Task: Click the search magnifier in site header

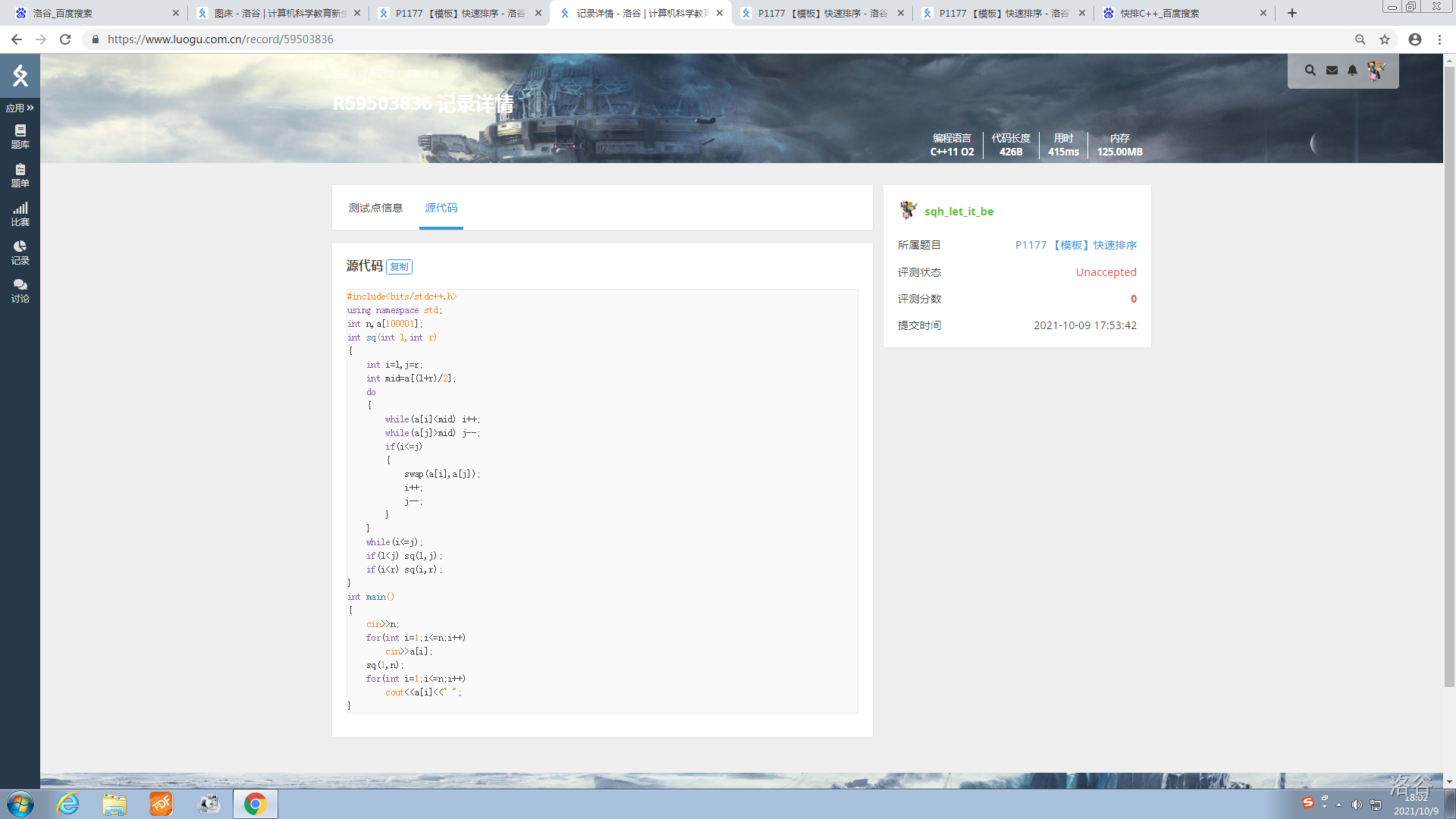Action: coord(1310,71)
